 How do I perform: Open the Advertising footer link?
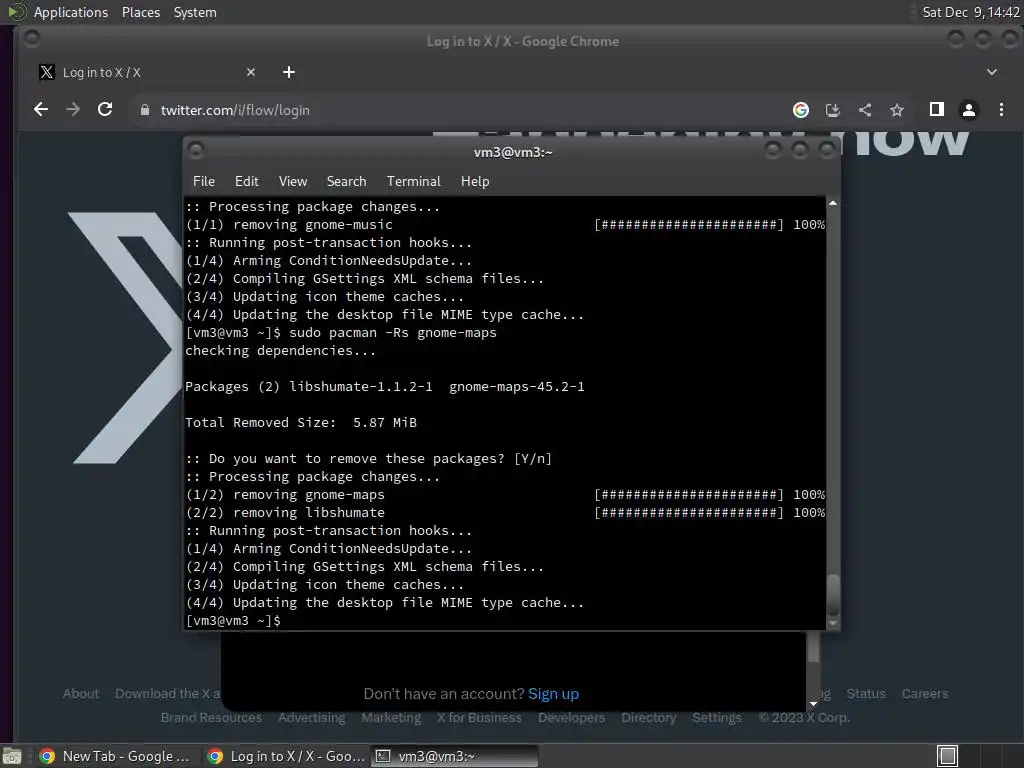click(312, 718)
